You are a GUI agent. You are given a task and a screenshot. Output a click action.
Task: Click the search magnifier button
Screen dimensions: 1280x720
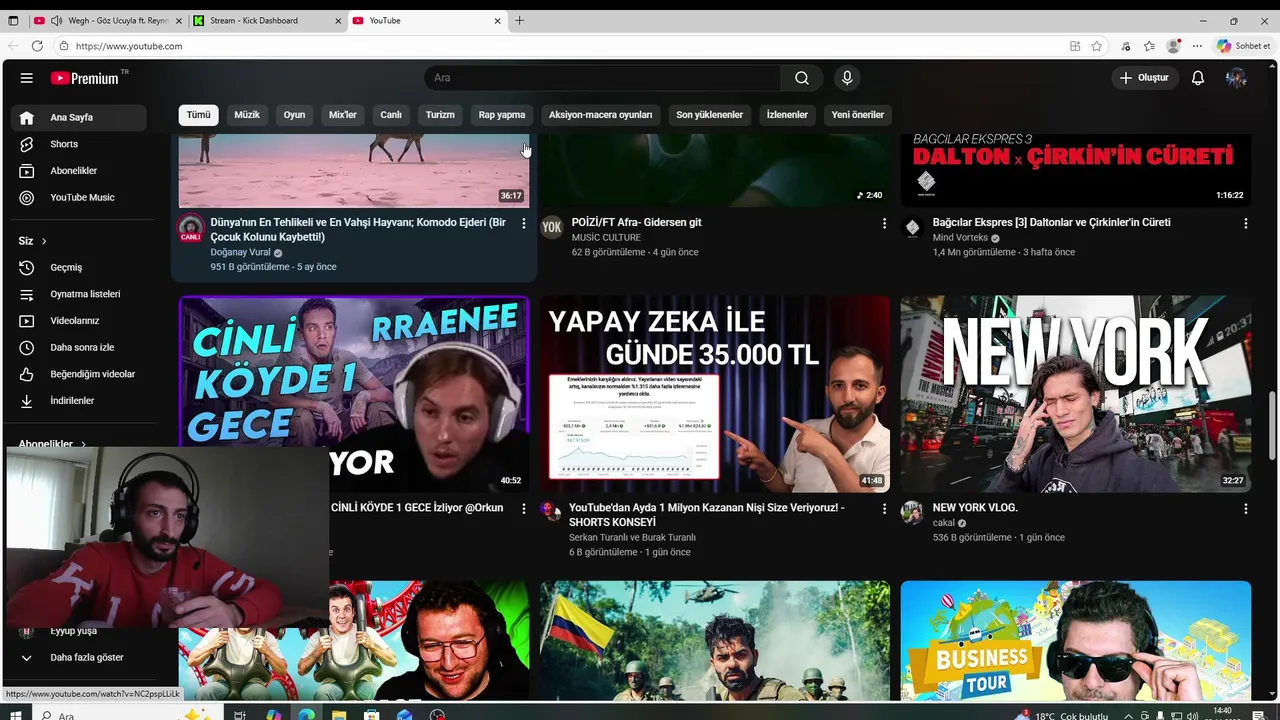[802, 78]
